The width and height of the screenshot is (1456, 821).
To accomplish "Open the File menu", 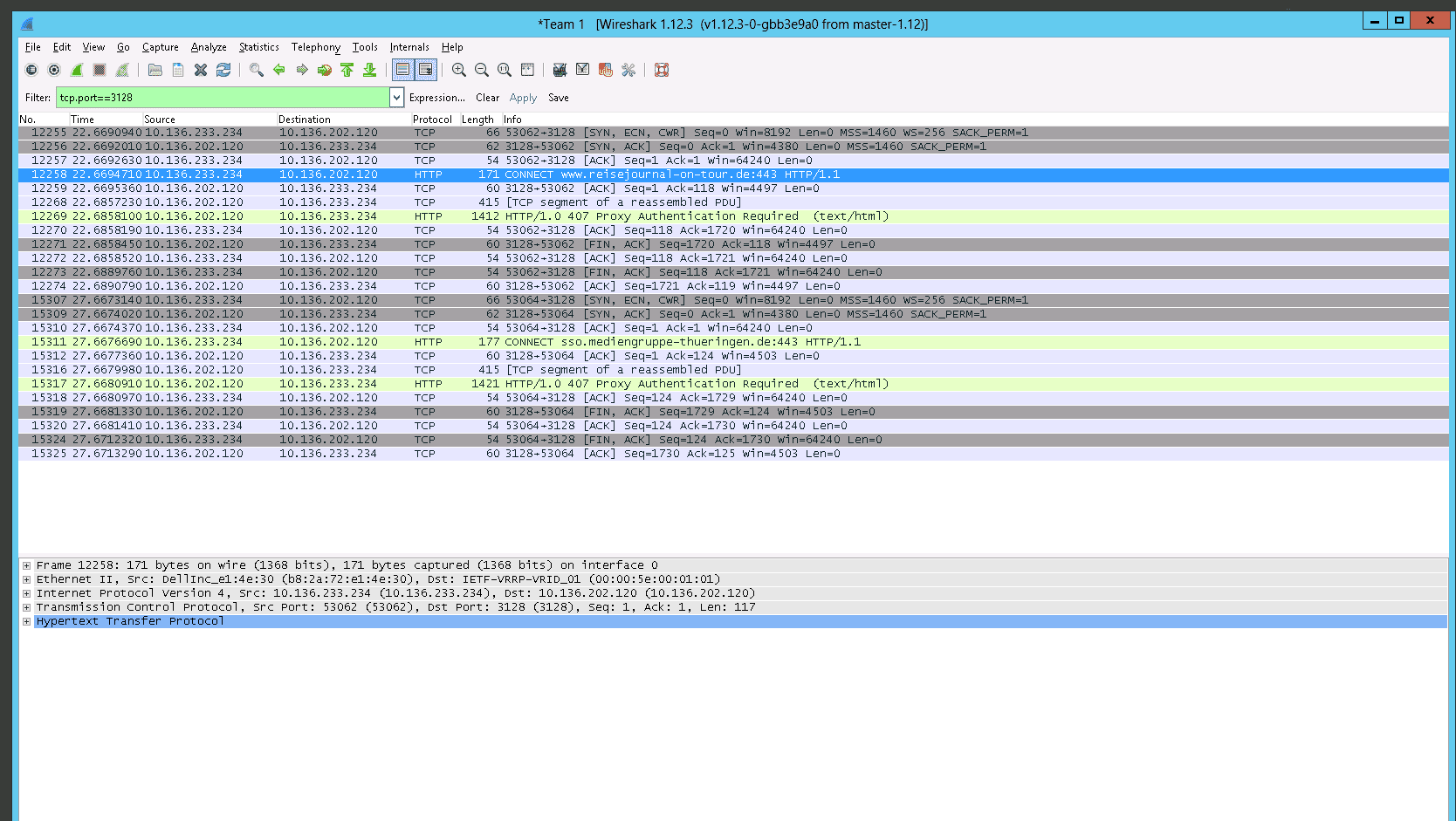I will [x=33, y=47].
